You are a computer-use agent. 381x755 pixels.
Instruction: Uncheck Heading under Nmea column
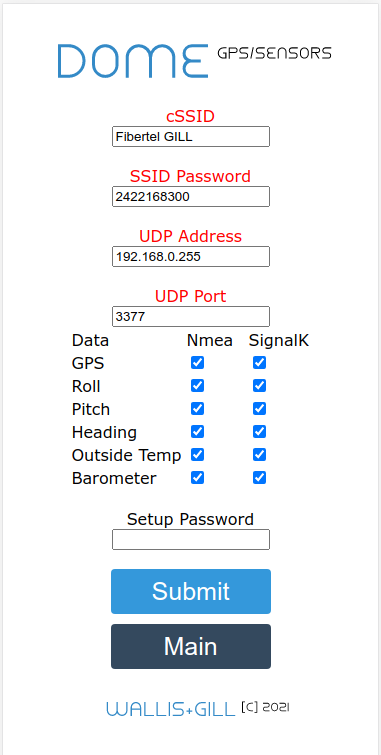coord(197,432)
